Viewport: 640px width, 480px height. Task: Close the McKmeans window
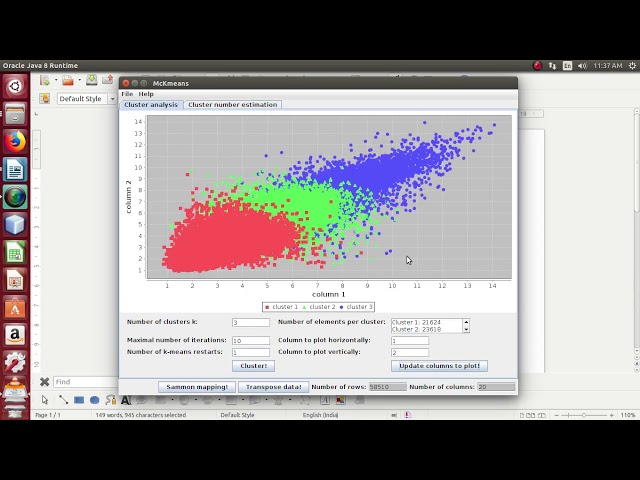[126, 83]
